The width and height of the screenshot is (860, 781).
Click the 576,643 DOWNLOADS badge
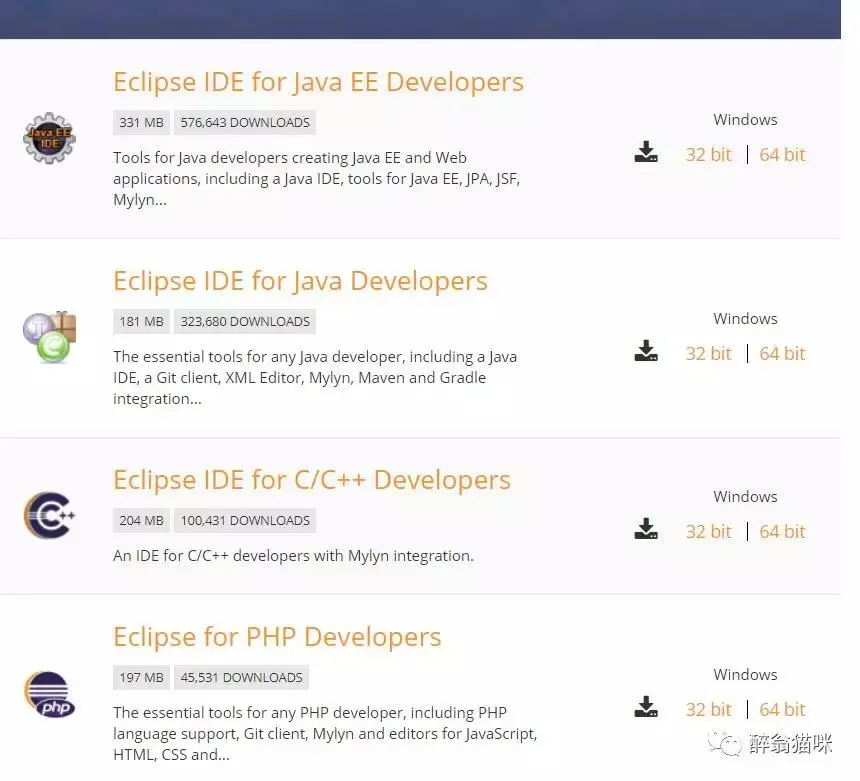pos(245,122)
